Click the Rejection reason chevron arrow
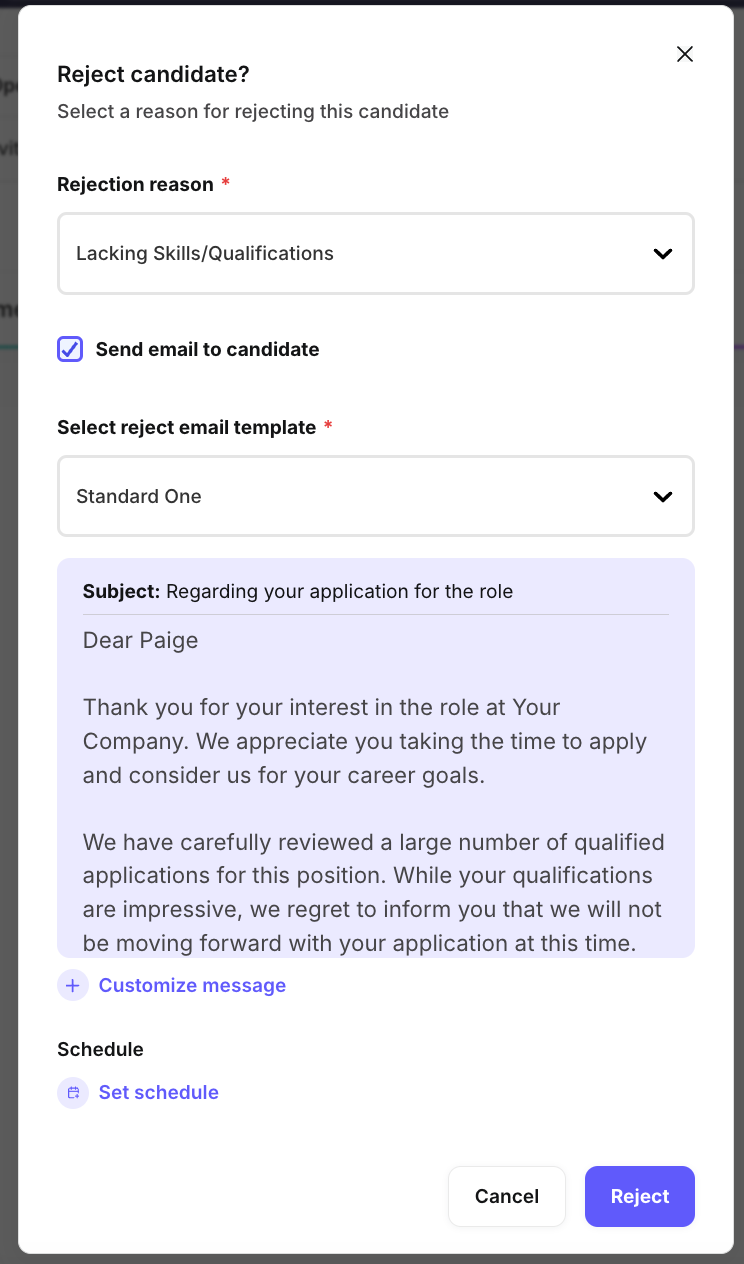This screenshot has width=744, height=1264. (x=663, y=254)
